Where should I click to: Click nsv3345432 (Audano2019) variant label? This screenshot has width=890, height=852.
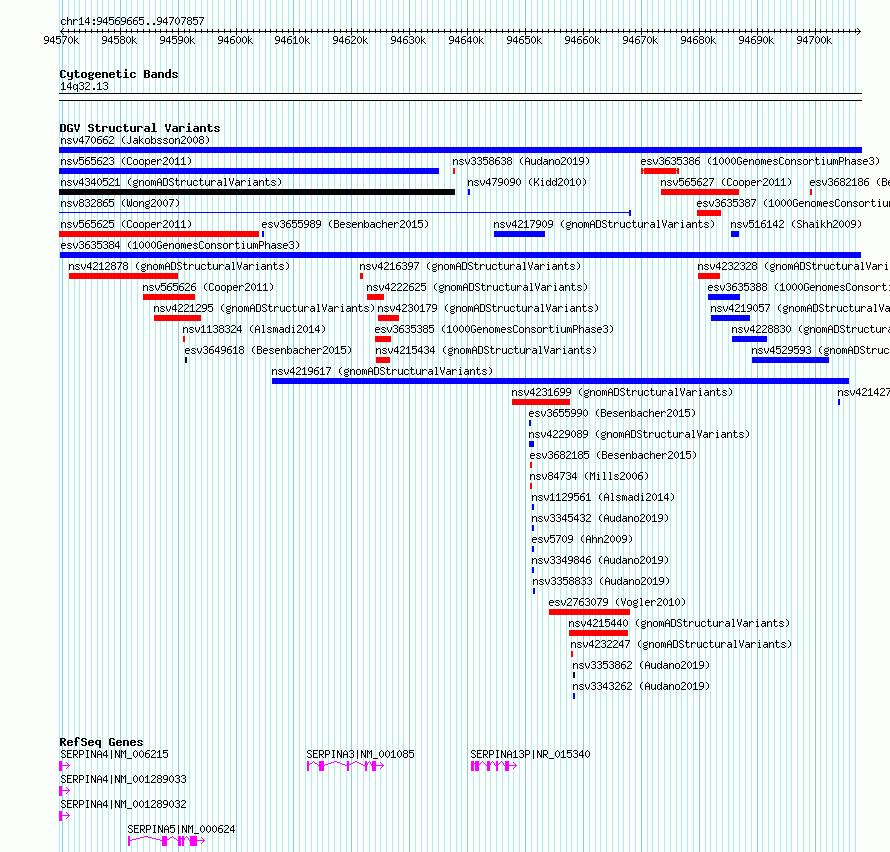pos(600,518)
